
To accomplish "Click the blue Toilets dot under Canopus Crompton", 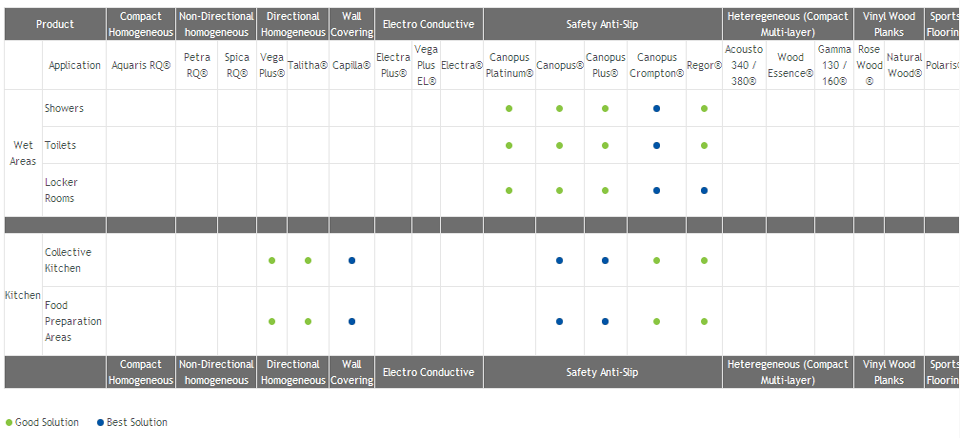I will tap(656, 146).
